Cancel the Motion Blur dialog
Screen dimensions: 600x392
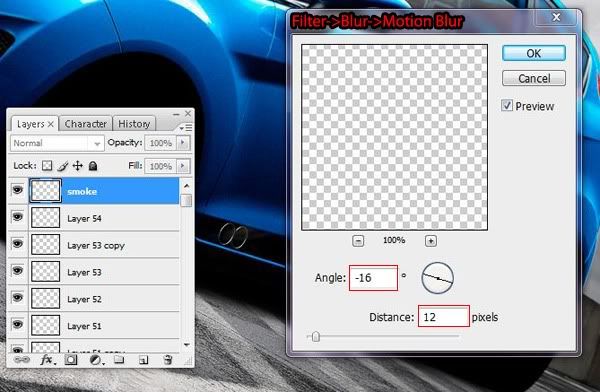534,78
